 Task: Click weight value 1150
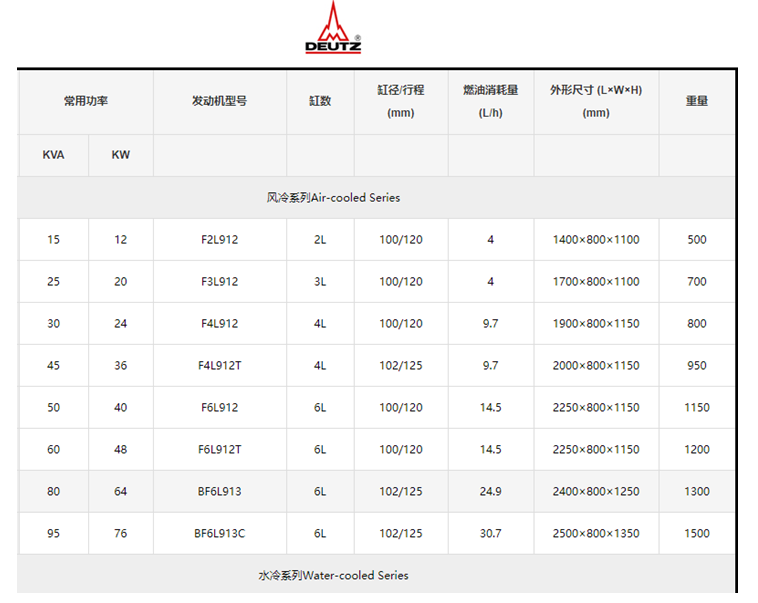click(697, 408)
